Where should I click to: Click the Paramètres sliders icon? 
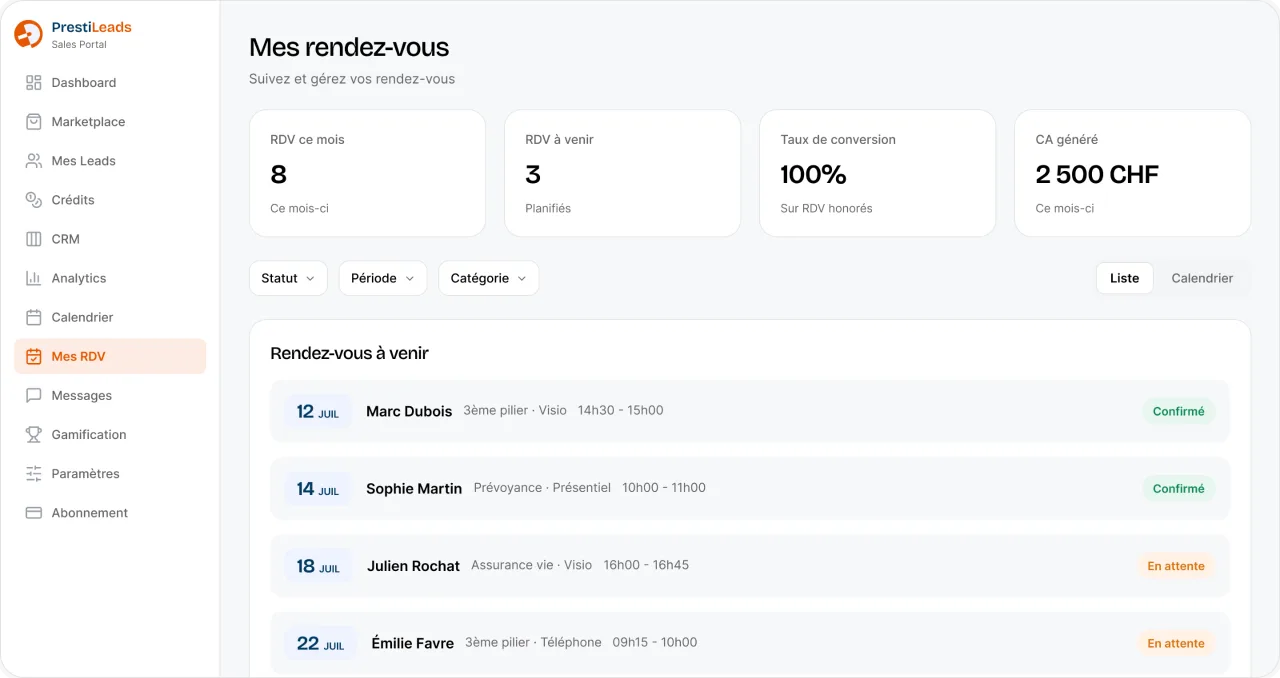(33, 473)
